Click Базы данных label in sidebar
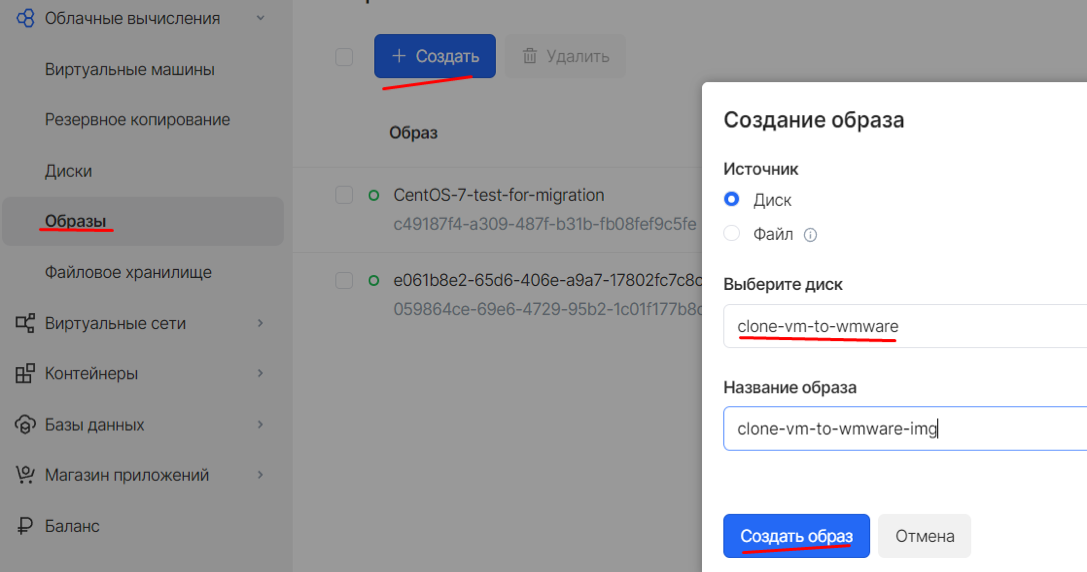 pyautogui.click(x=94, y=424)
